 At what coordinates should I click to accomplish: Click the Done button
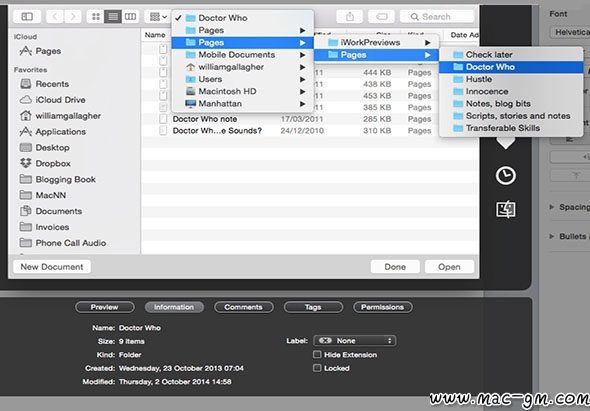395,267
